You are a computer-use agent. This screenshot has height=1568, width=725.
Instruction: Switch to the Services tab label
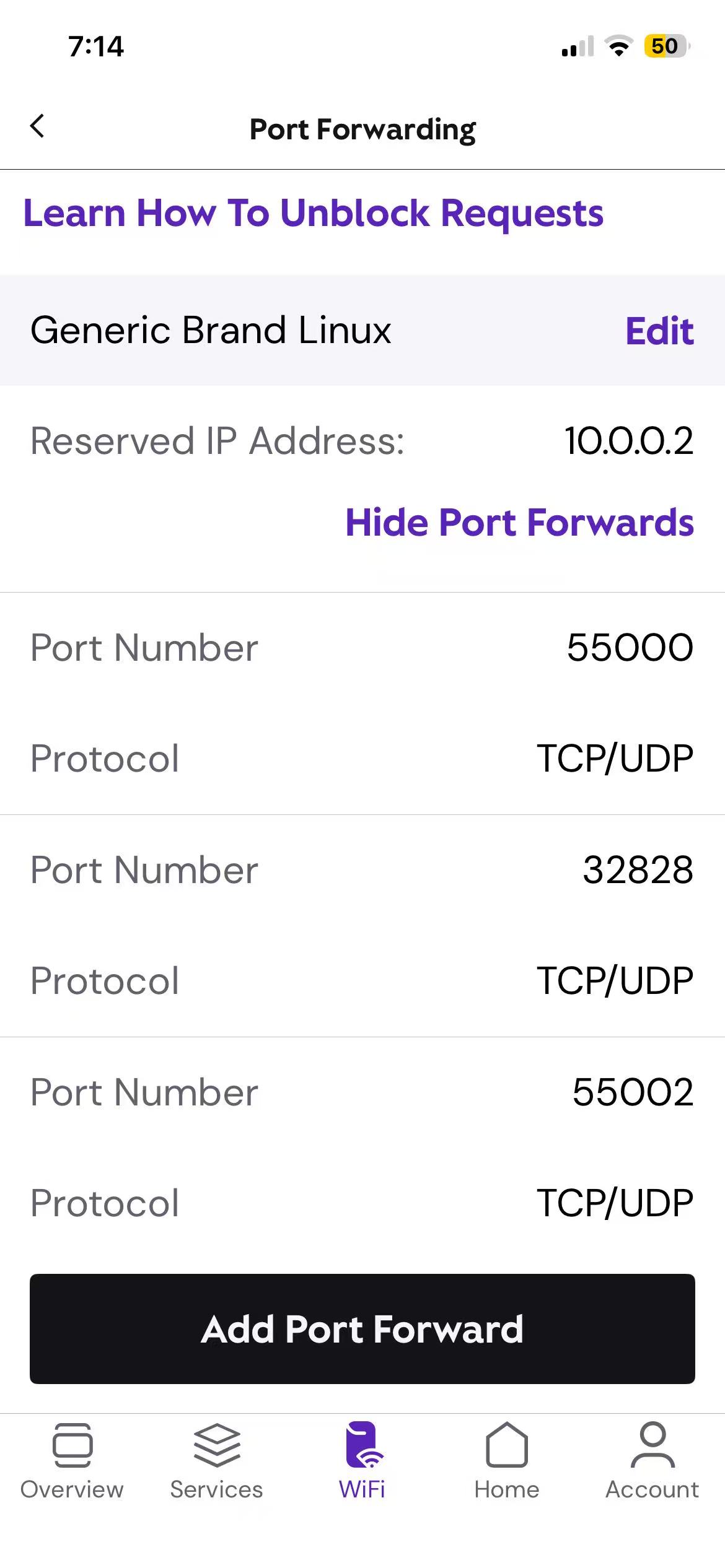click(217, 1489)
